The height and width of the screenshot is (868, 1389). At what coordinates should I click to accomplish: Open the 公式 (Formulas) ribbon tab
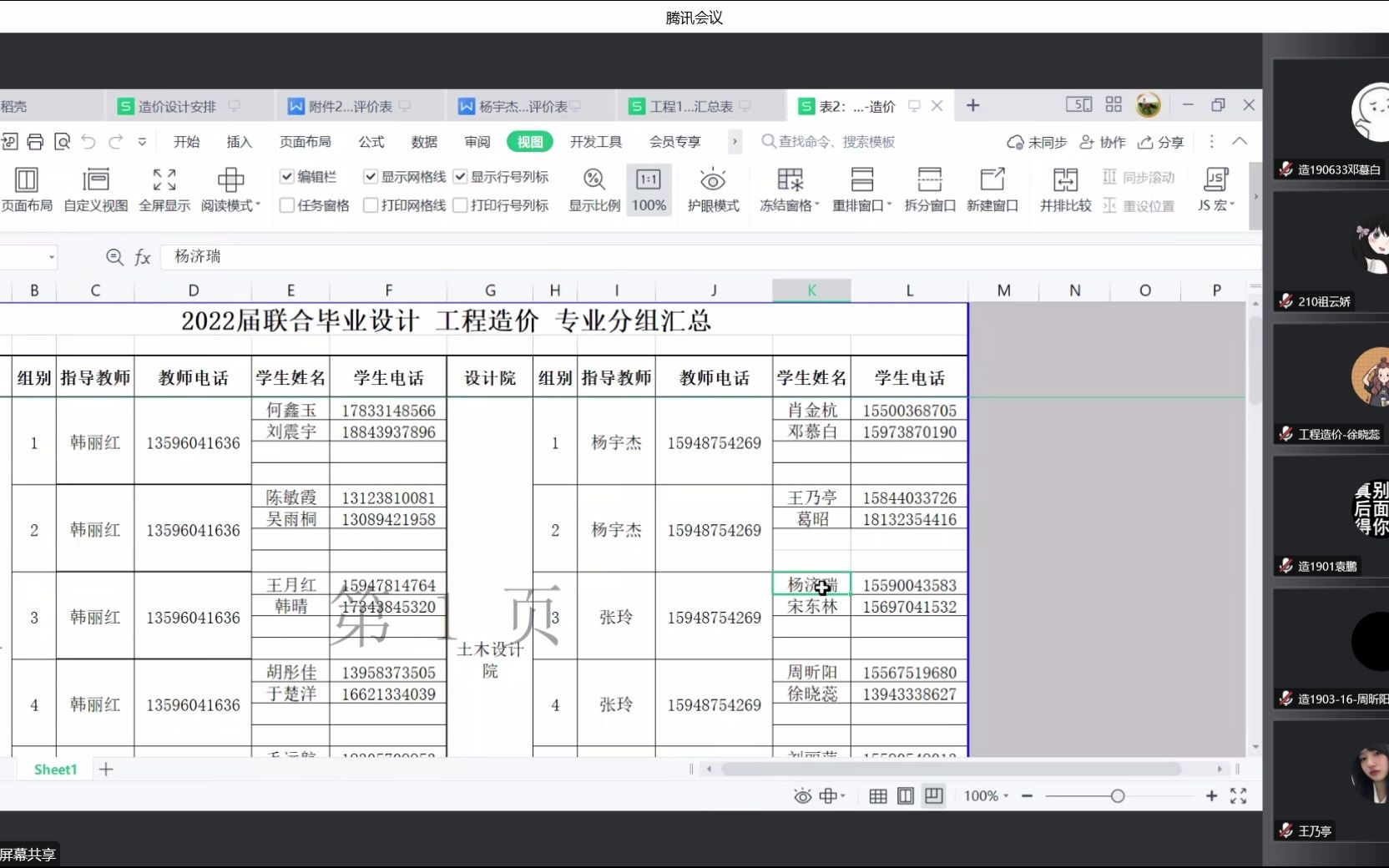pos(371,142)
